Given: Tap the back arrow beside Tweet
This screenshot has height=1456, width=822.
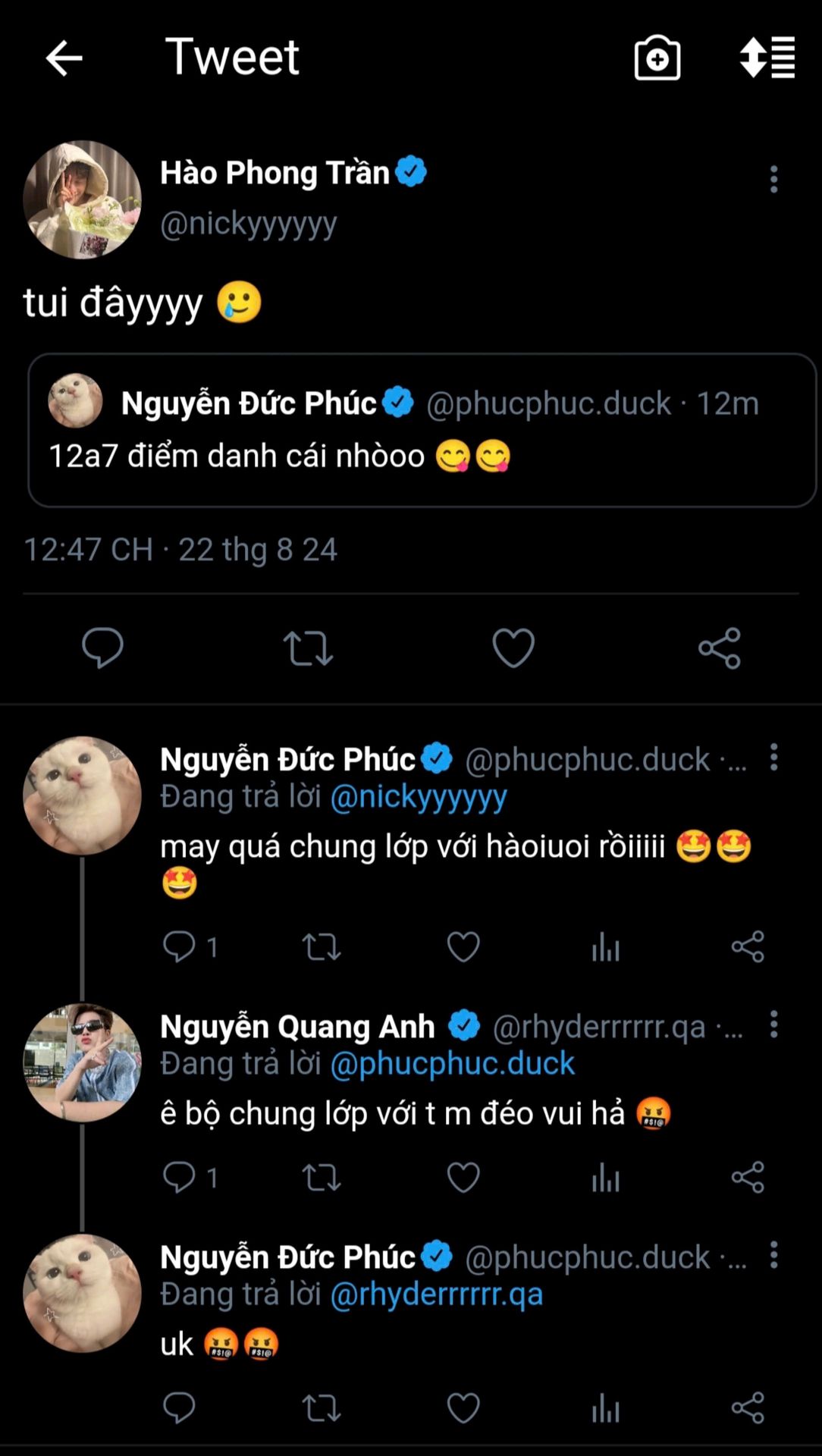Looking at the screenshot, I should pyautogui.click(x=64, y=58).
